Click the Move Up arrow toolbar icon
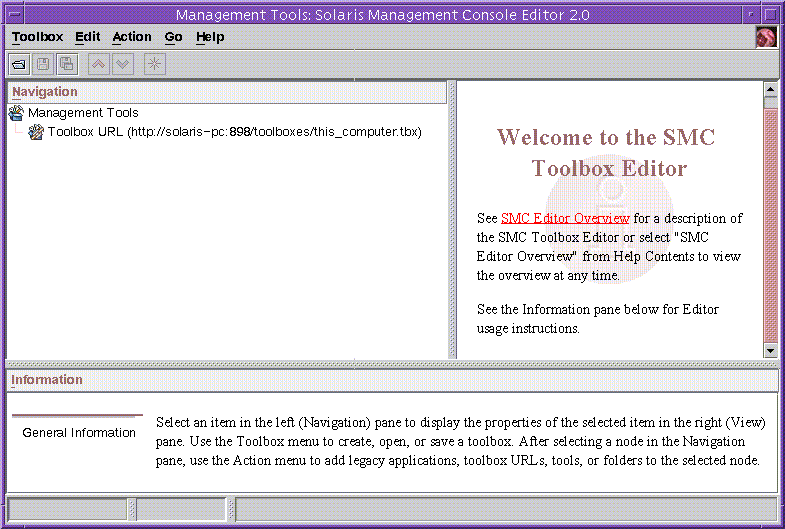 click(99, 64)
